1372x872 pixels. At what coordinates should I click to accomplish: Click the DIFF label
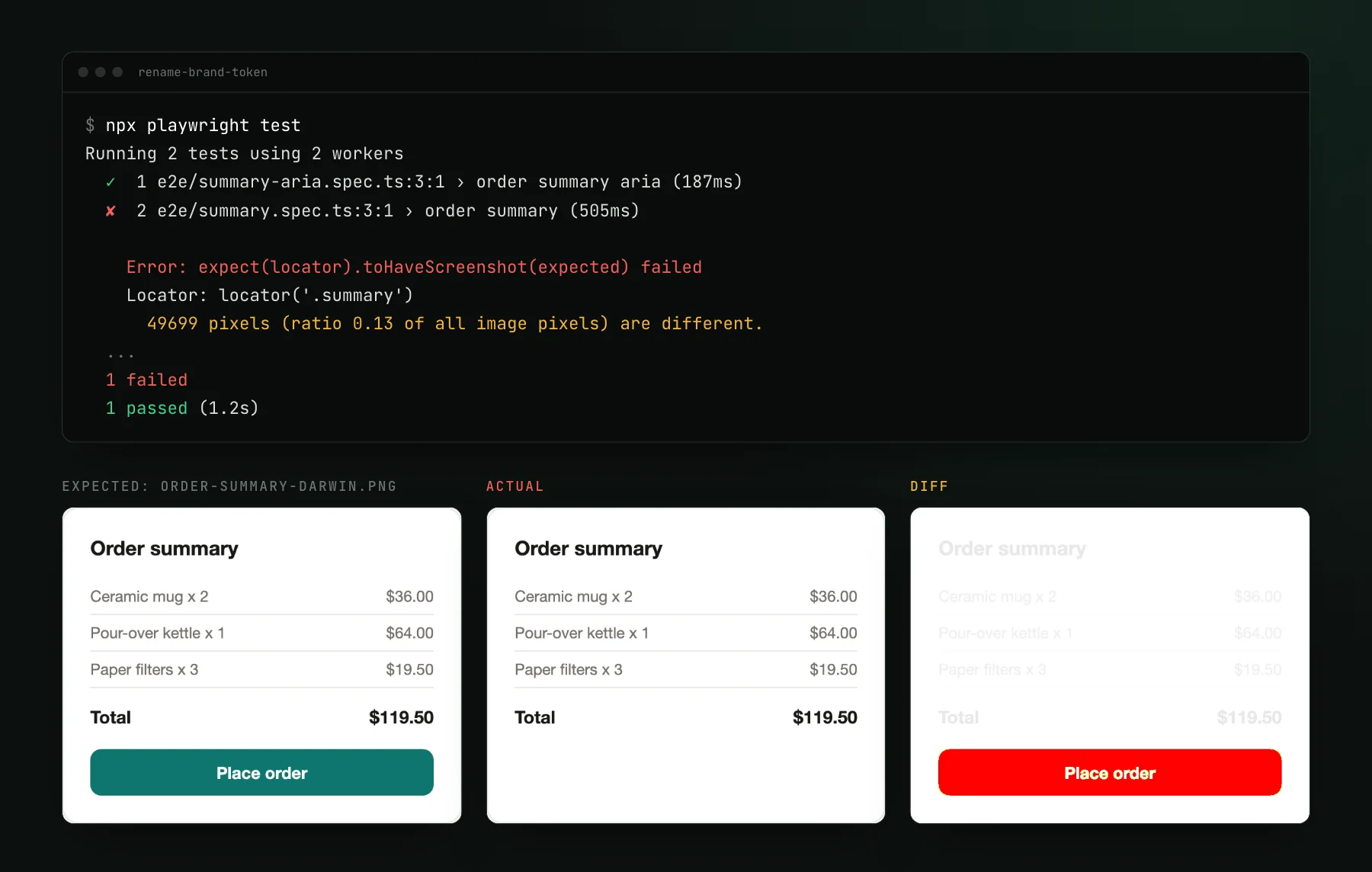tap(929, 486)
